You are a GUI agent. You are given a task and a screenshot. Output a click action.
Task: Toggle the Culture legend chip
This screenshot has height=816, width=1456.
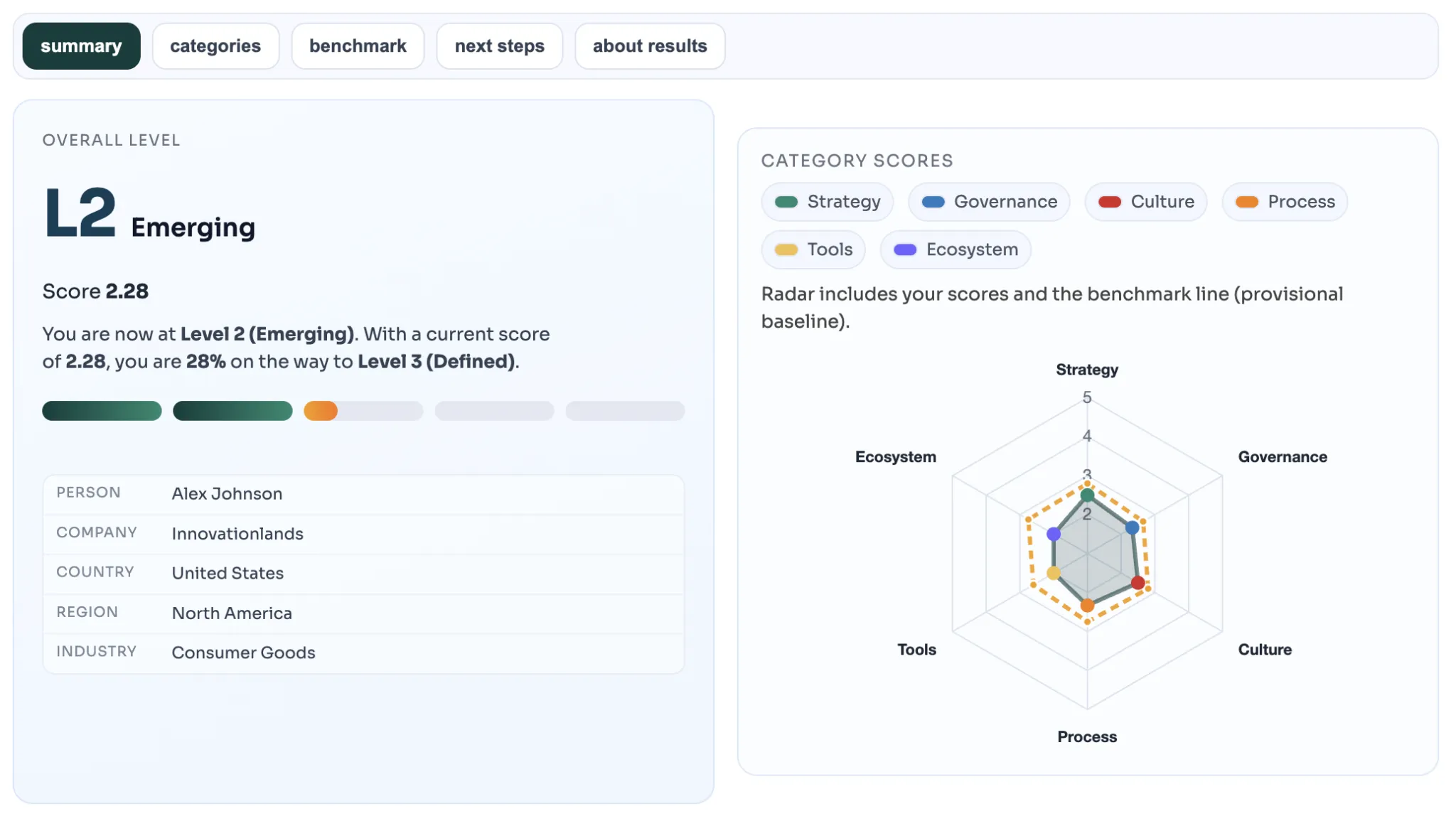click(1146, 202)
